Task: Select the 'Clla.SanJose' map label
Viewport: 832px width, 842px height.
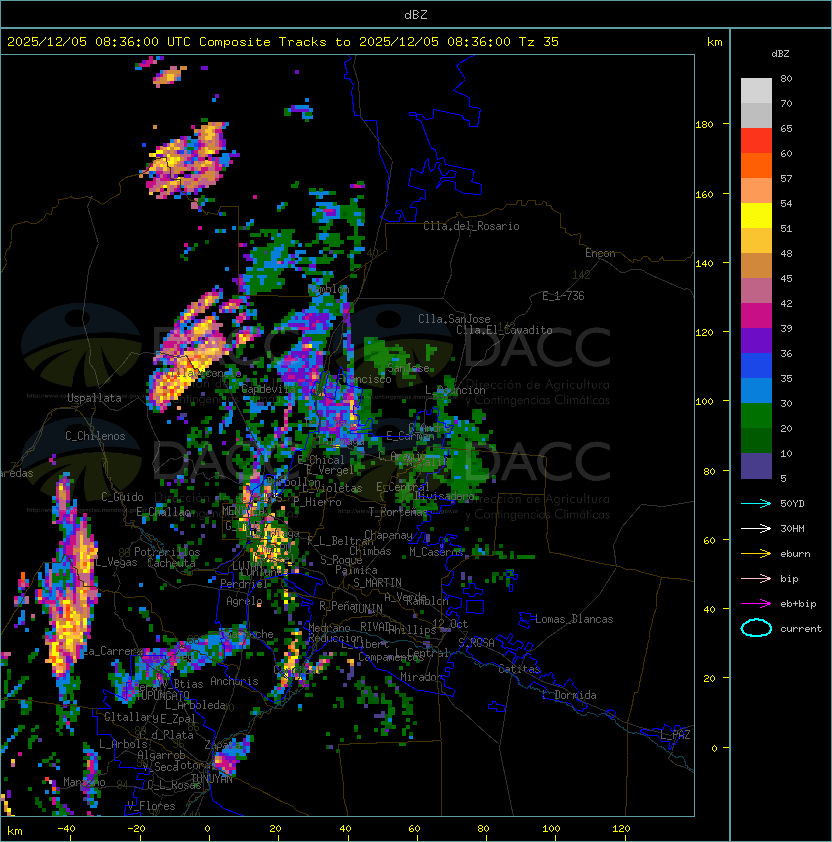Action: click(454, 319)
